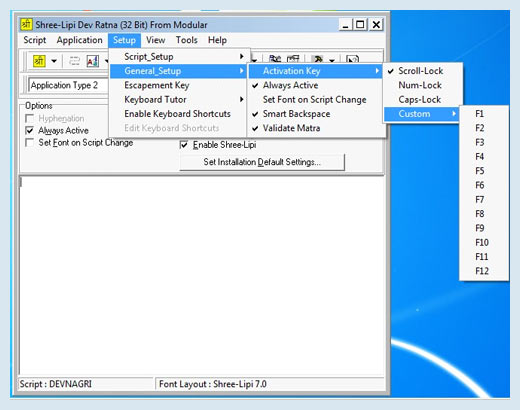Toggle Set Font on Script Change menu item
Viewport: 520px width, 410px height.
(x=315, y=100)
